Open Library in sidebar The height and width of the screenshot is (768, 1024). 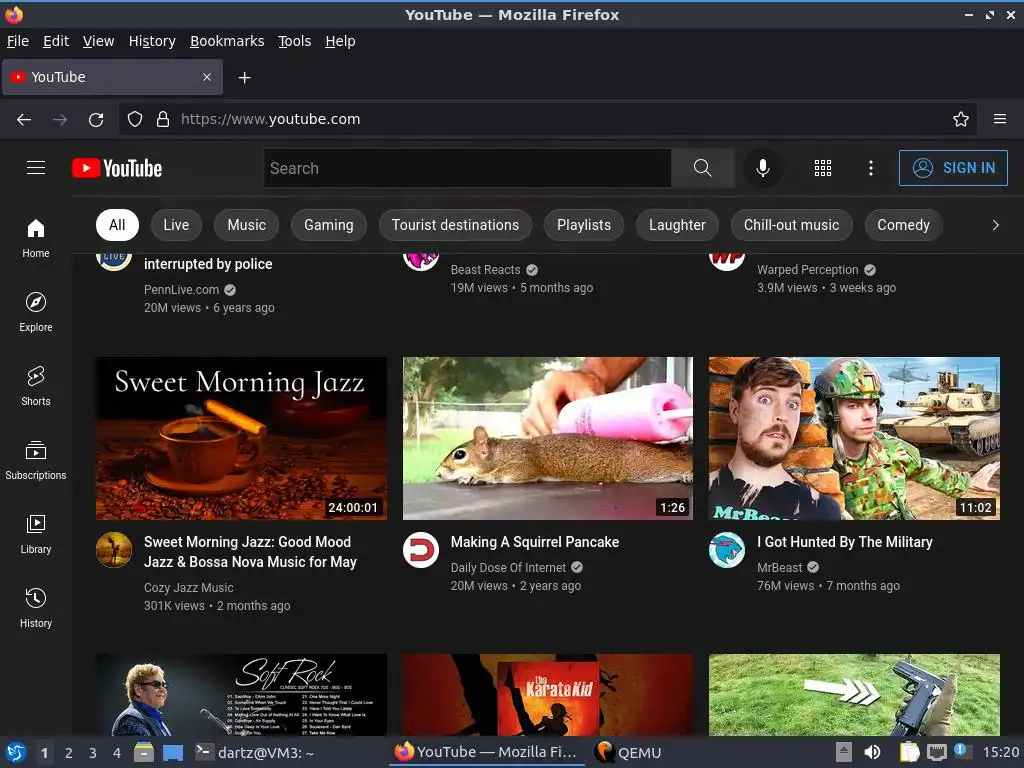pyautogui.click(x=36, y=534)
